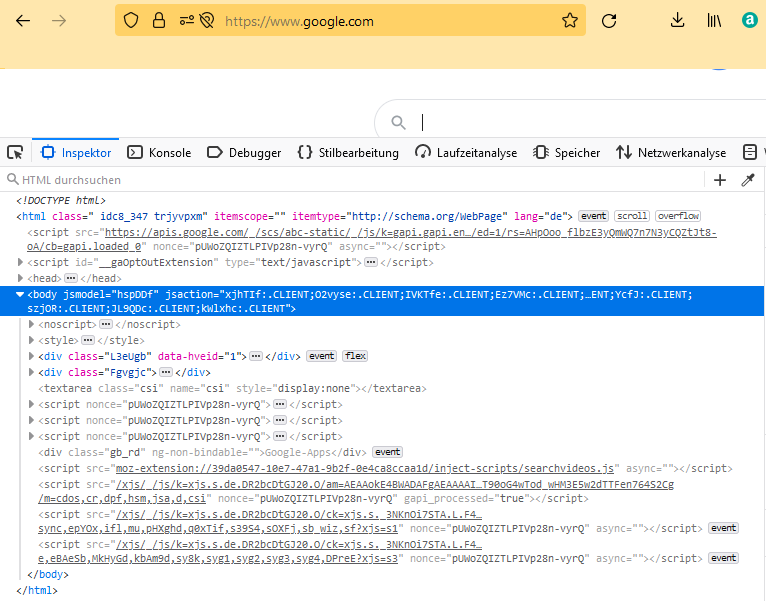
Task: Open the Netzwerkanalyse tab
Action: tap(671, 152)
